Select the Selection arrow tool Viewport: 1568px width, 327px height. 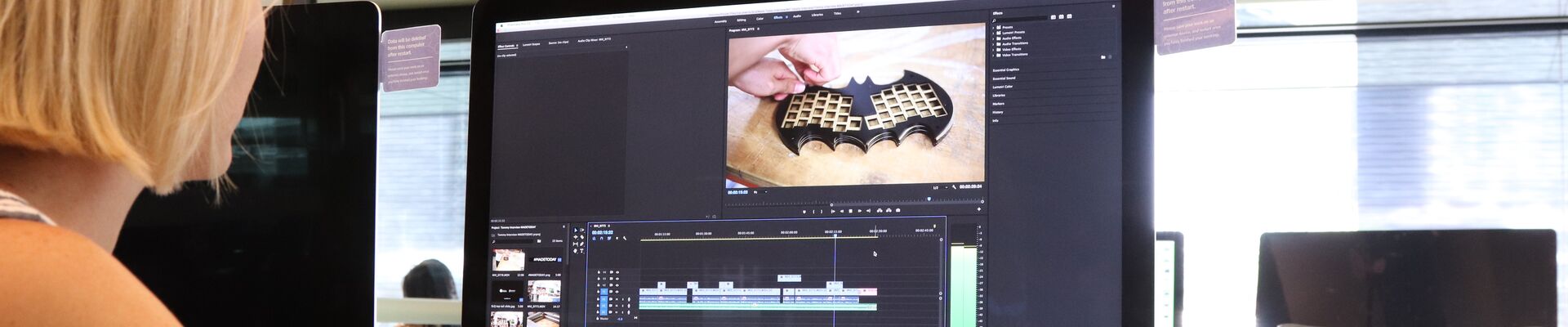(575, 231)
